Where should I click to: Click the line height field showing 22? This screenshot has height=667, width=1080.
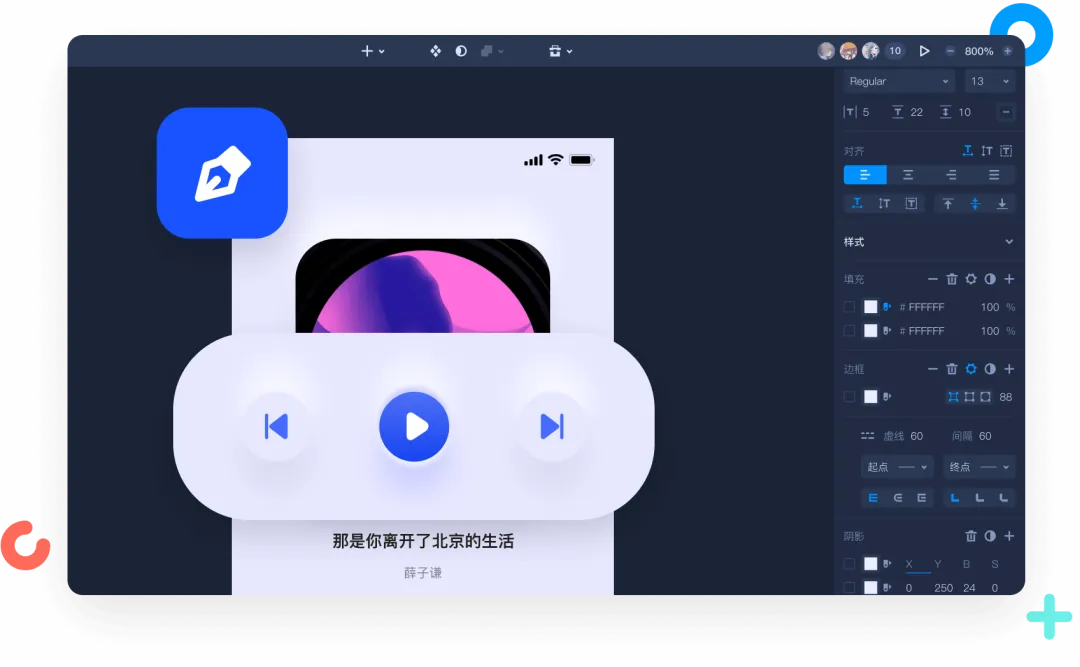coord(908,112)
